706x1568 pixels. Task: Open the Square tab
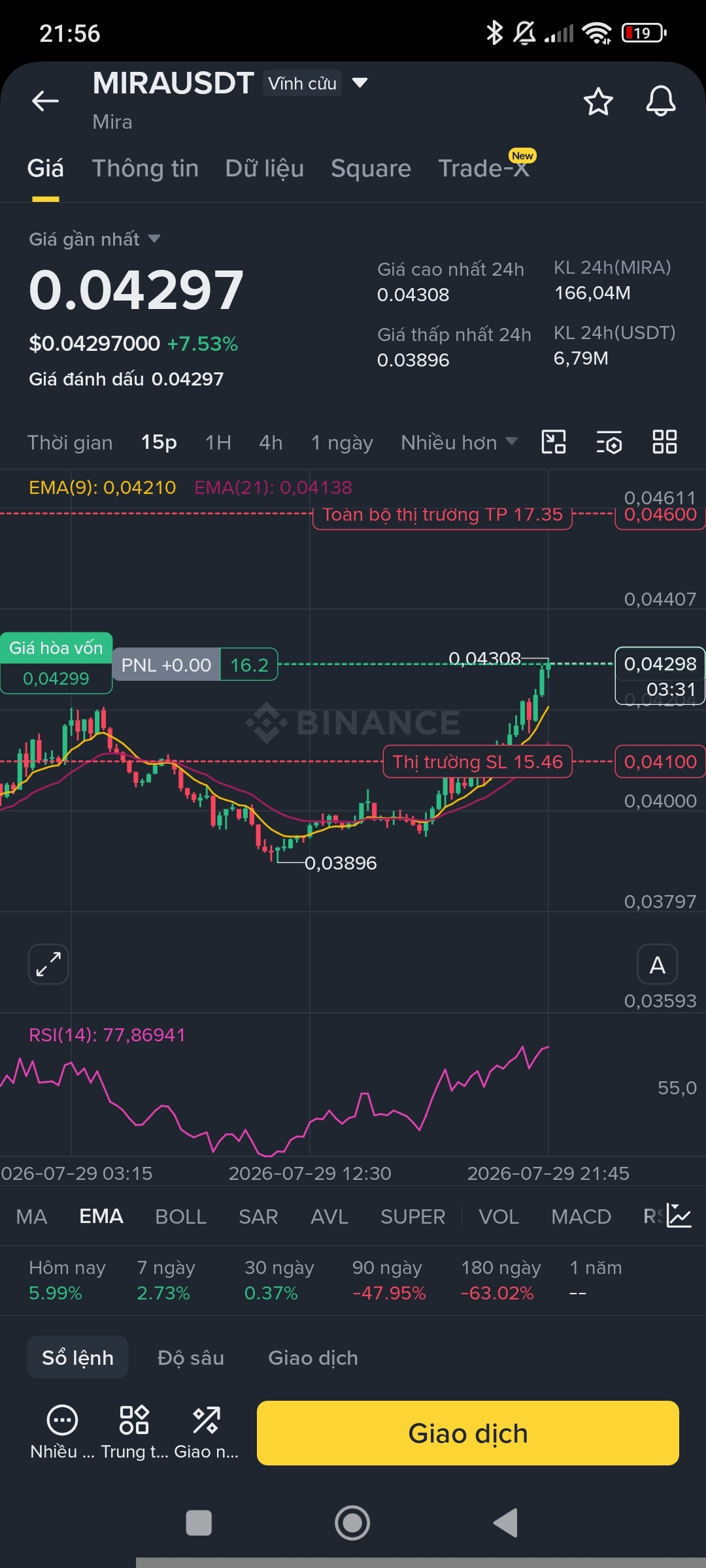pos(371,169)
